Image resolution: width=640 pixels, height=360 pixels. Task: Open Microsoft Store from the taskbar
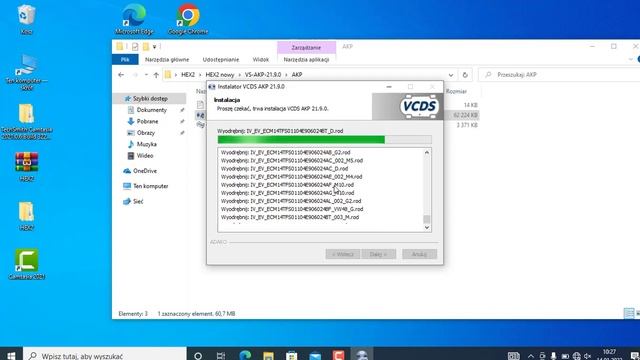point(291,356)
